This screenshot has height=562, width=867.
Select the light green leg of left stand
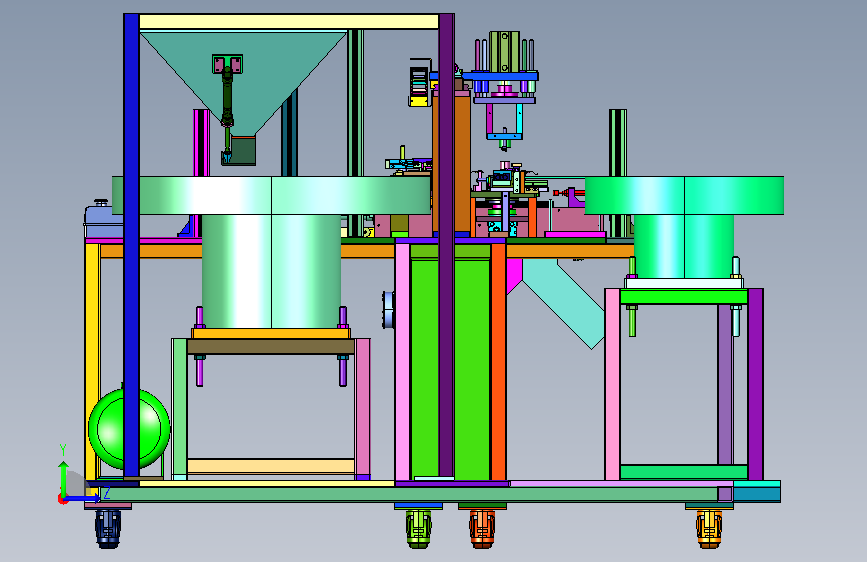point(179,409)
